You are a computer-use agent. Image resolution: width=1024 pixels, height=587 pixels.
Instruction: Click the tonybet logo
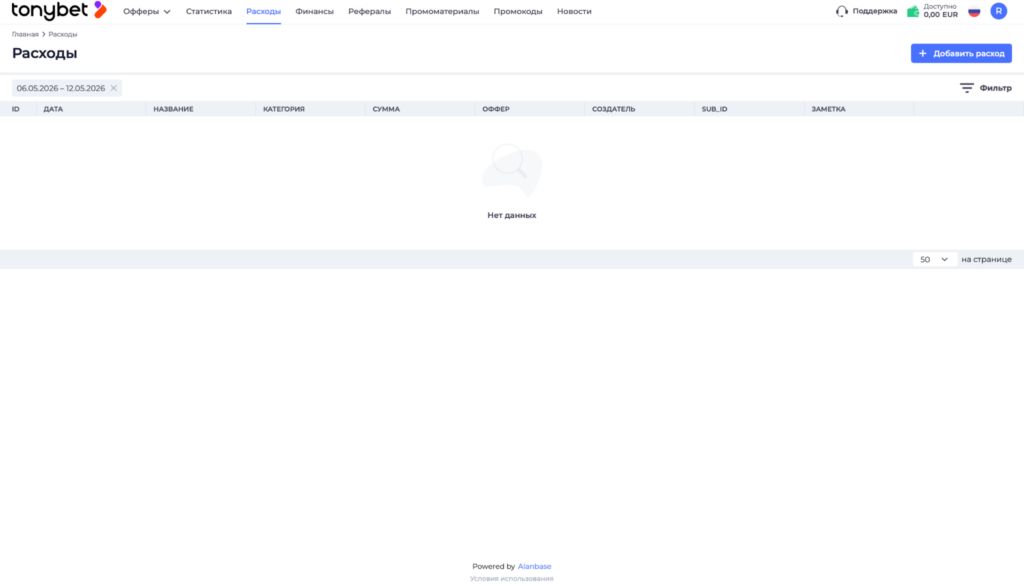59,10
